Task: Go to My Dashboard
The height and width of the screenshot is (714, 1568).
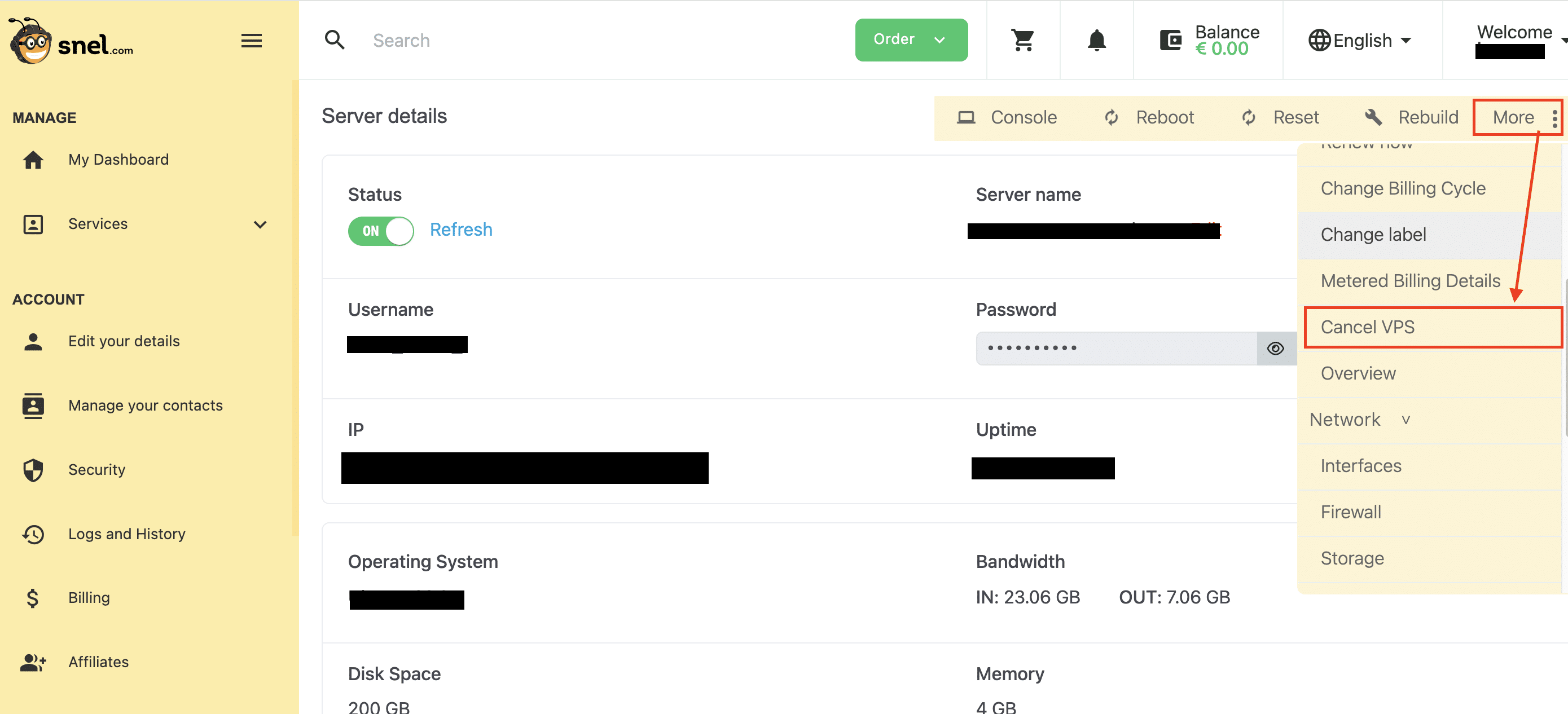Action: click(118, 160)
